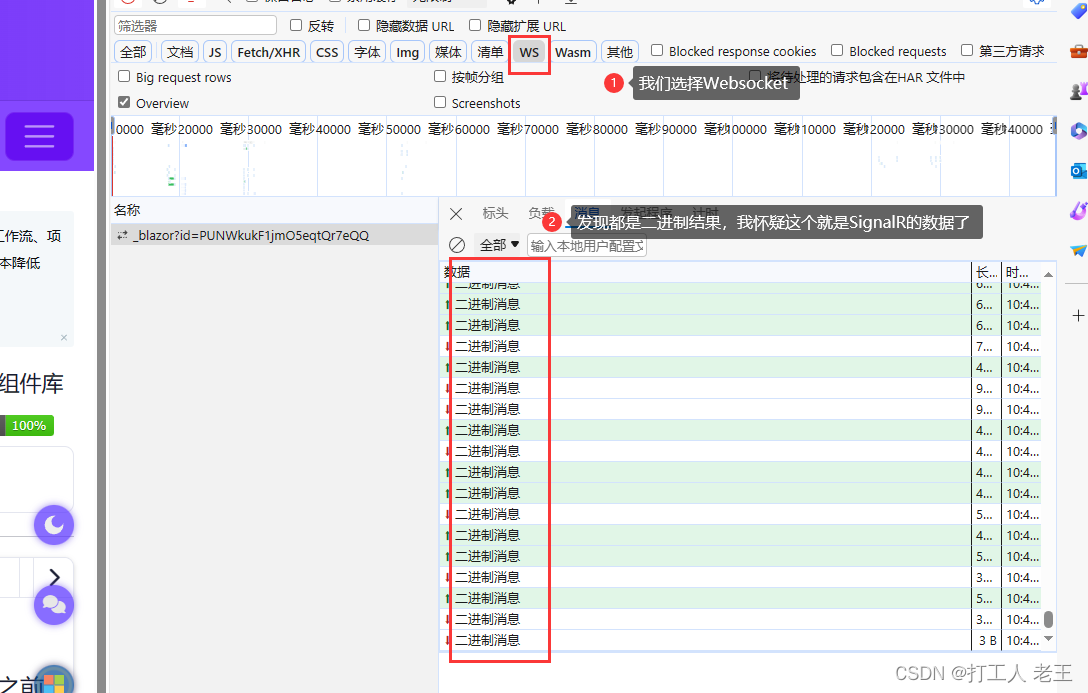Open the paper plane sidebar icon

pos(1078,250)
